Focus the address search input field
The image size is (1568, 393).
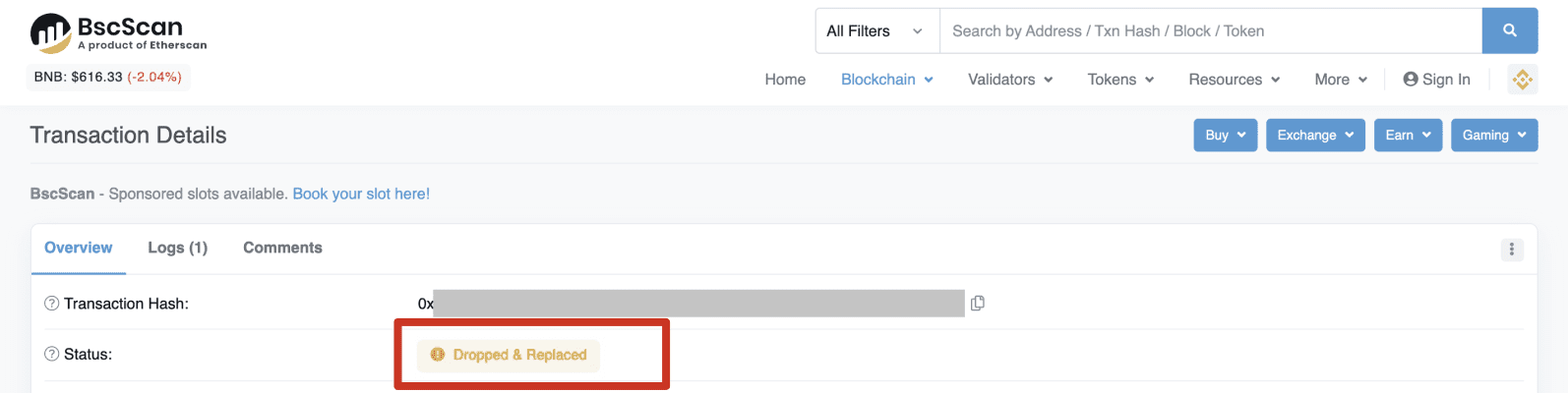(x=1210, y=31)
